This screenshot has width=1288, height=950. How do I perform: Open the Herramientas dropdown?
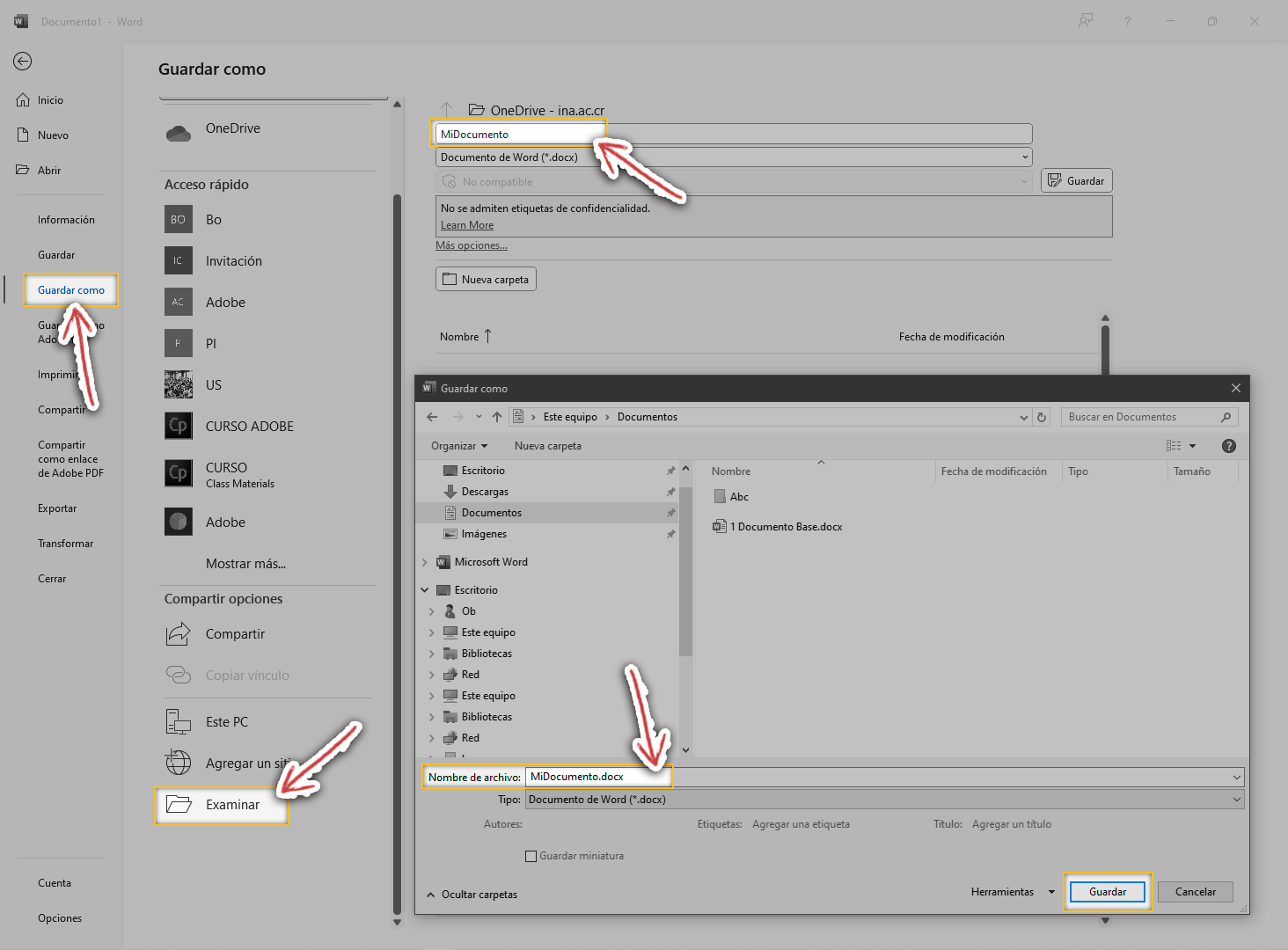pyautogui.click(x=1012, y=892)
